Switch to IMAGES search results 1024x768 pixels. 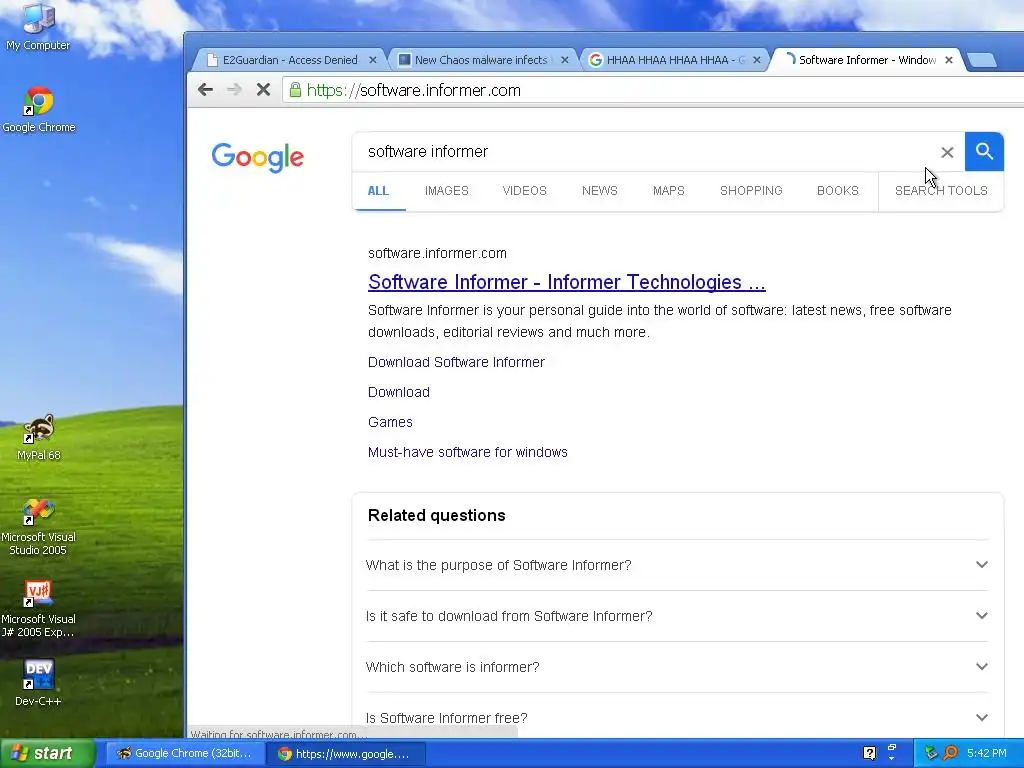(447, 191)
